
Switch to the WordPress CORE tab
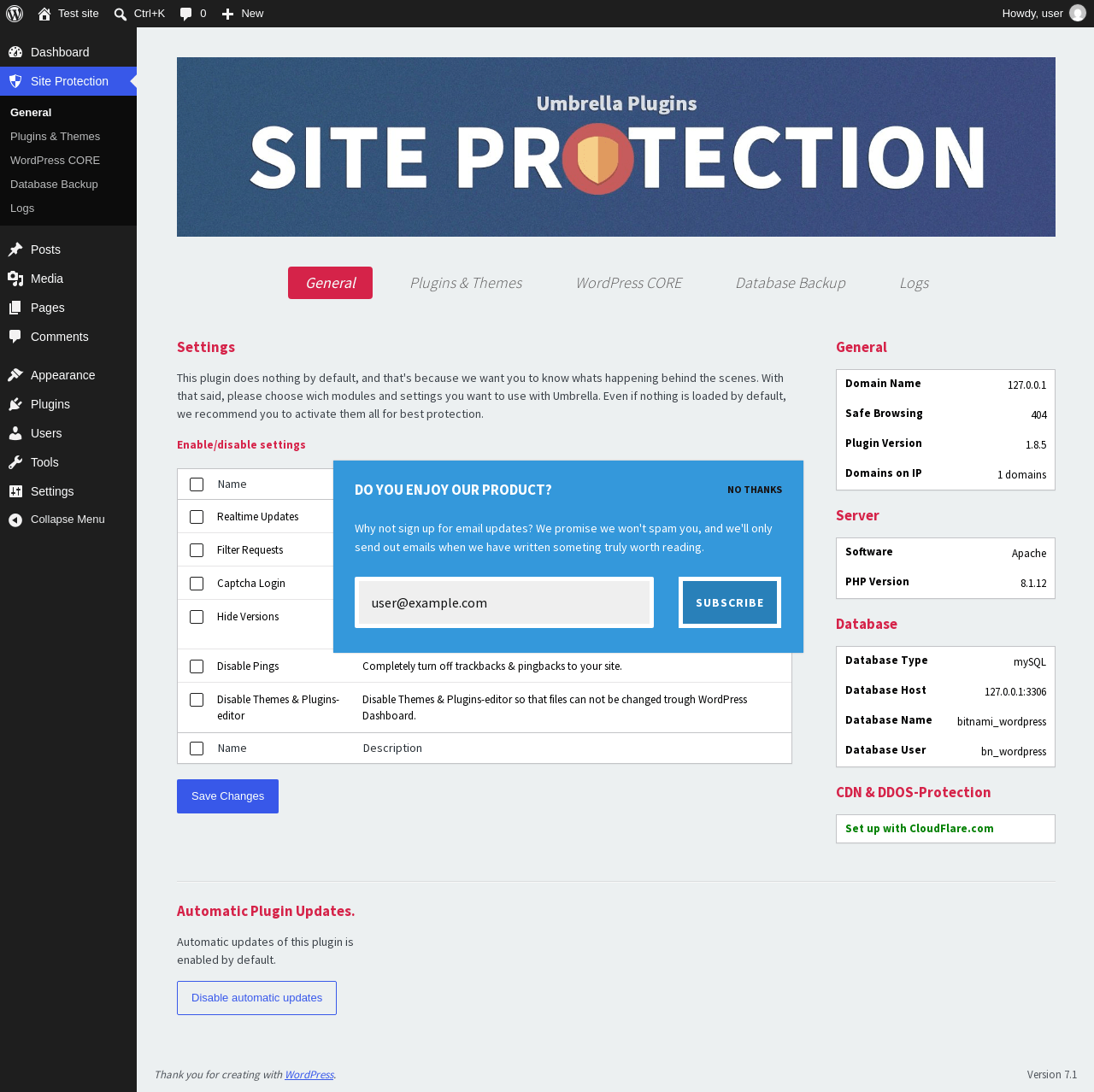(x=629, y=283)
